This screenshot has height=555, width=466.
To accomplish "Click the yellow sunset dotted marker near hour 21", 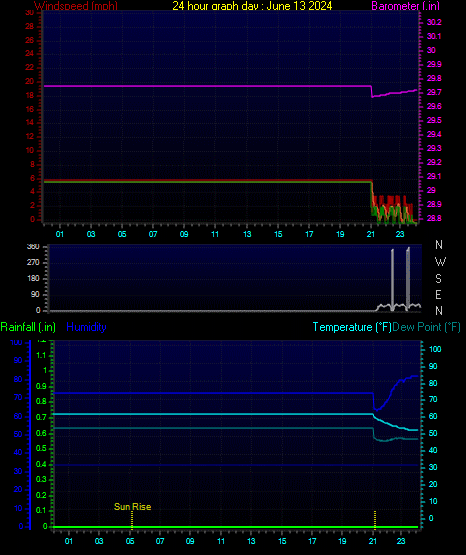I will click(x=375, y=519).
